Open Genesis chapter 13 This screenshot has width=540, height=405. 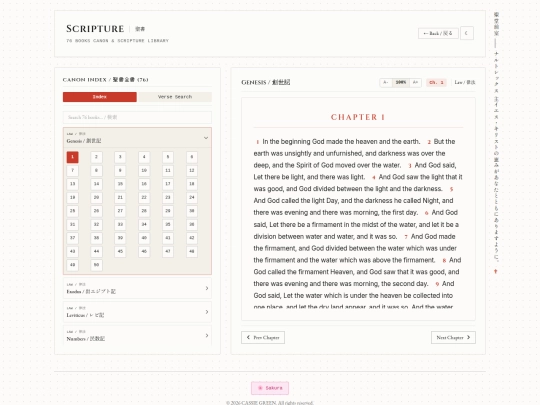coord(72,184)
